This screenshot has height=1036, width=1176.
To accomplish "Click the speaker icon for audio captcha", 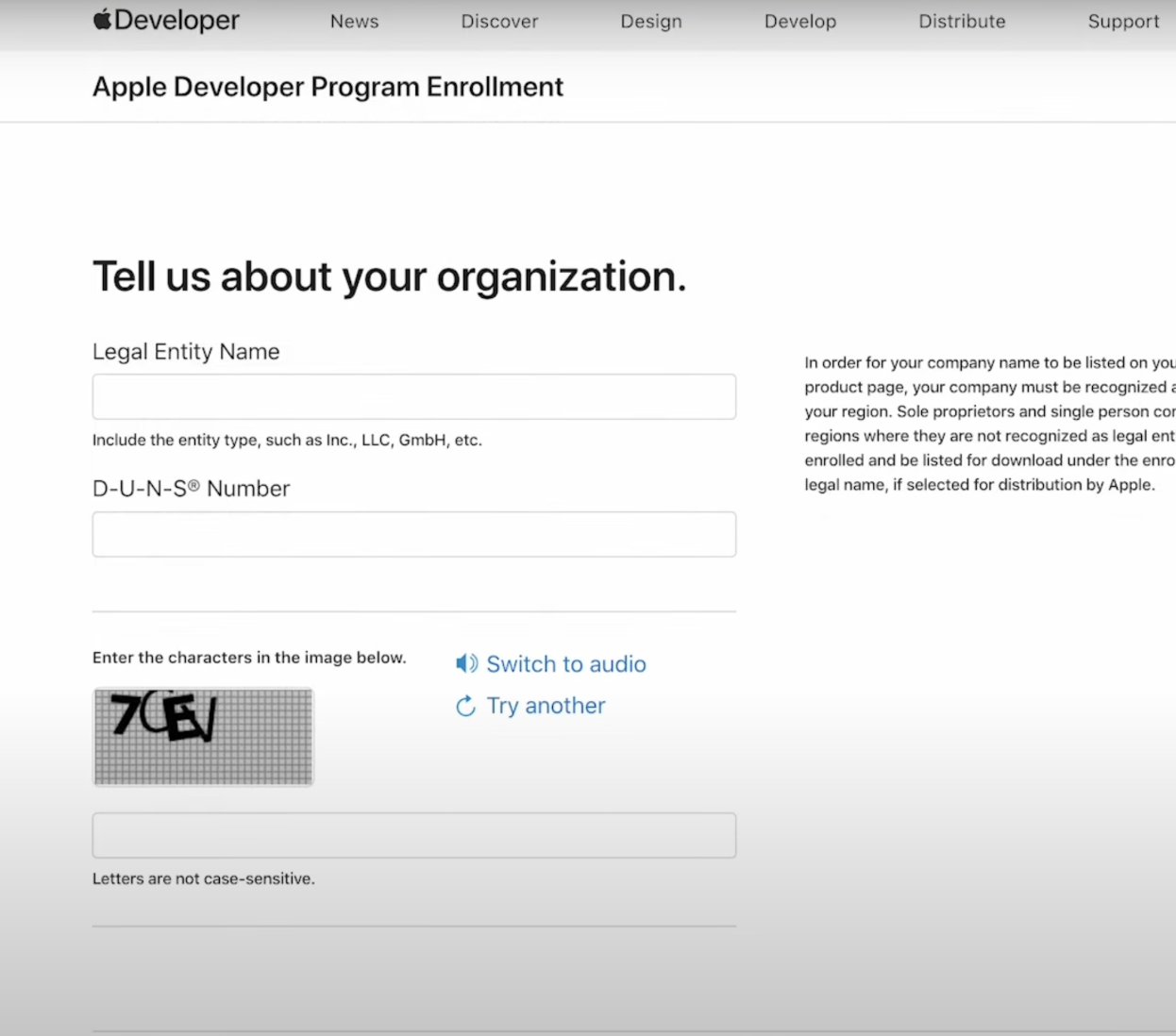I will [466, 663].
